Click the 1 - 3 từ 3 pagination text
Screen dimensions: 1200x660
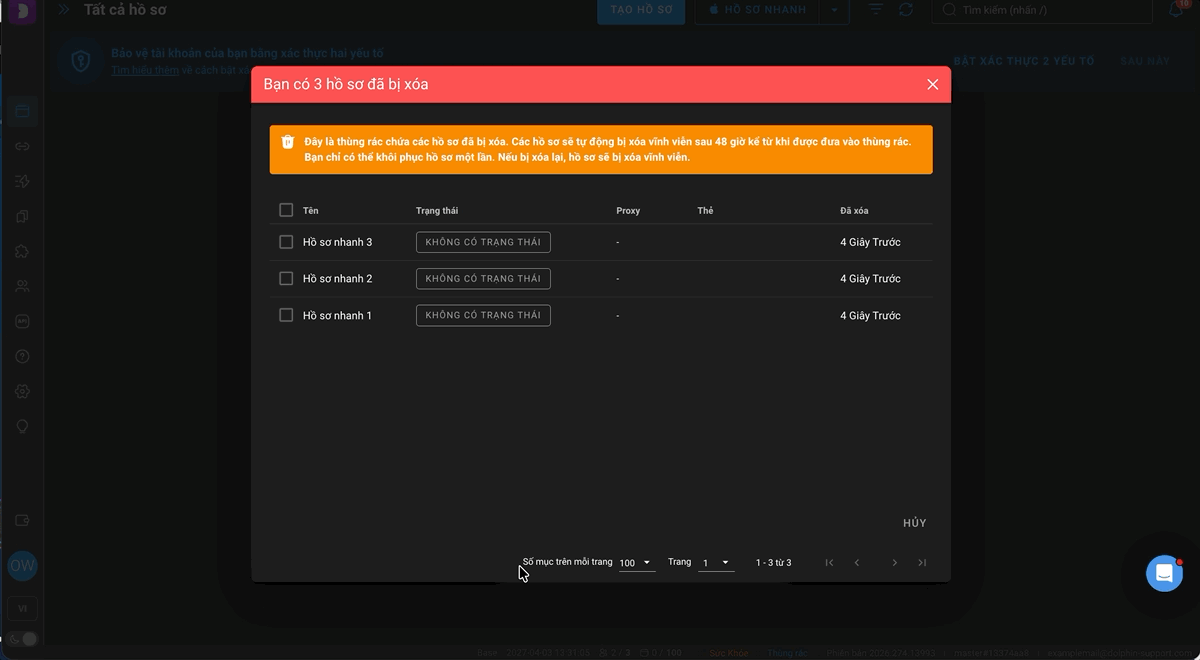click(x=773, y=563)
